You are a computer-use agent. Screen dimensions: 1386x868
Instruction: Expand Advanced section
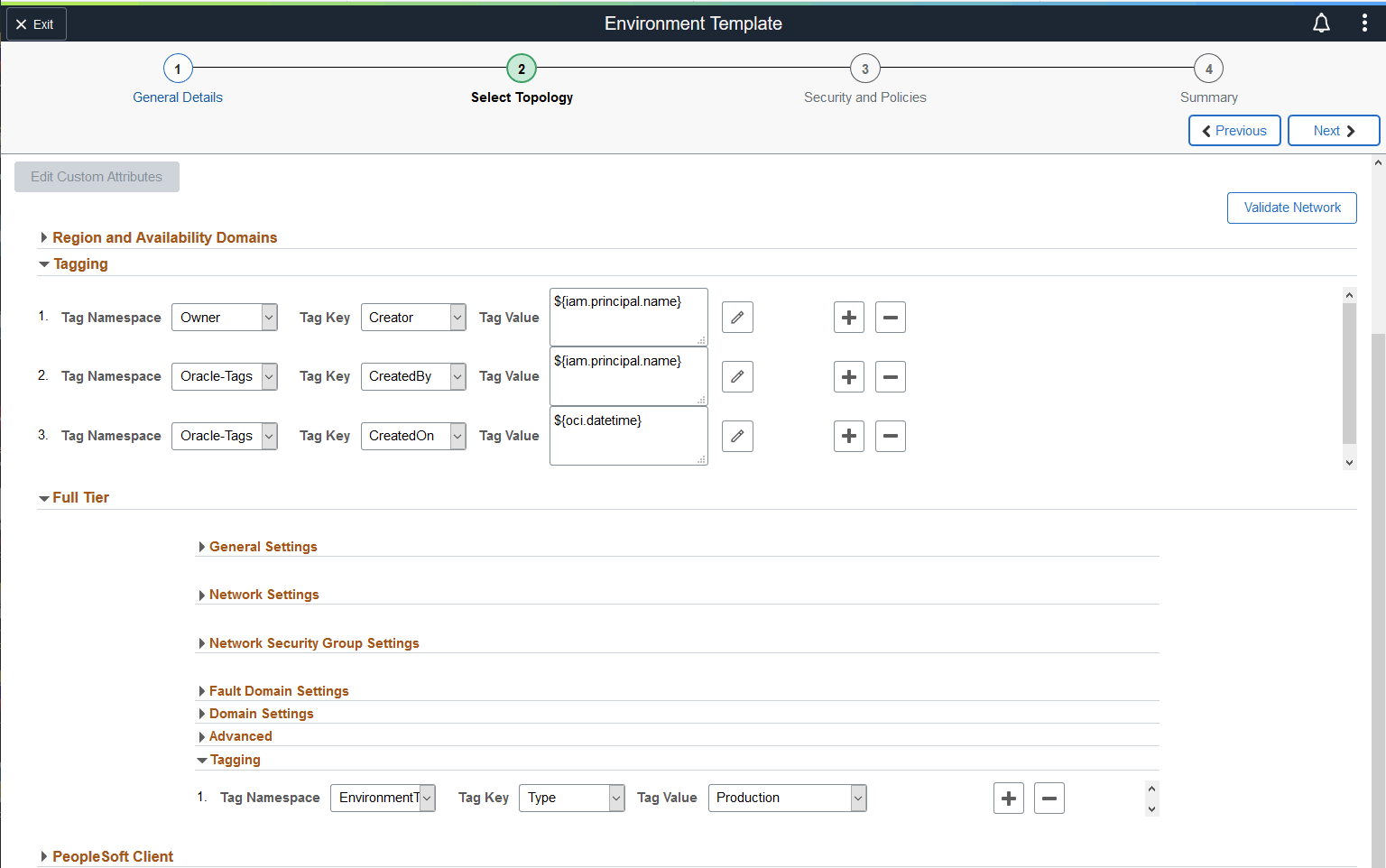coord(236,736)
